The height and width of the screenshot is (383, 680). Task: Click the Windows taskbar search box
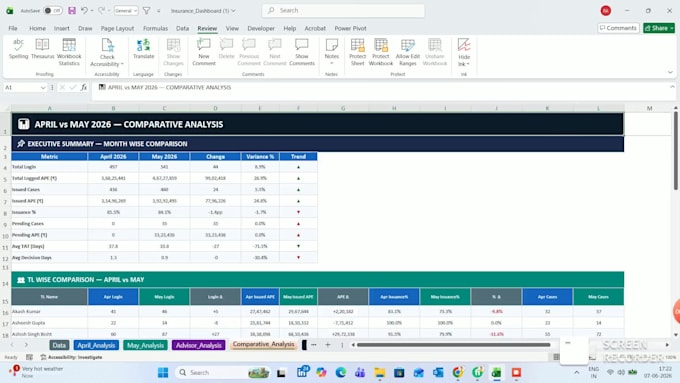coord(223,373)
